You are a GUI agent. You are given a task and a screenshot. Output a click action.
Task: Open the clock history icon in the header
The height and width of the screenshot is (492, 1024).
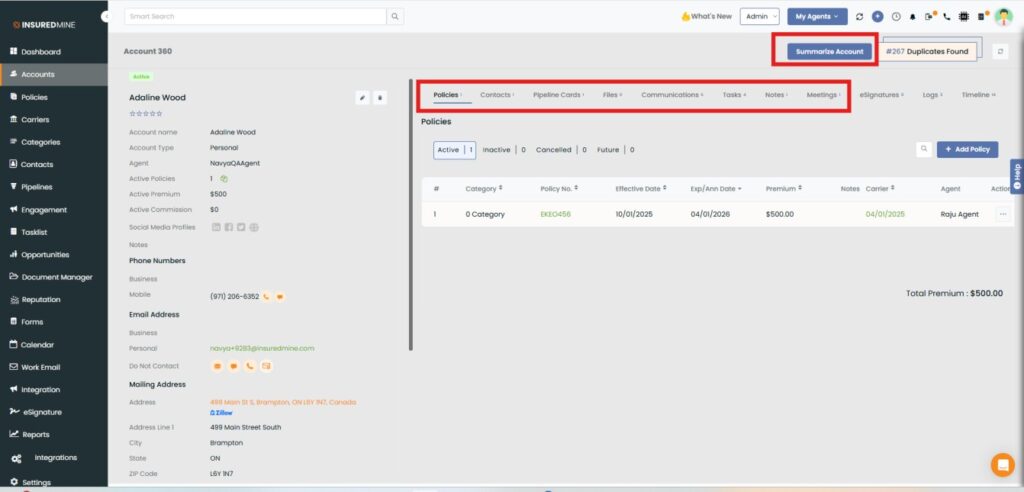click(895, 17)
